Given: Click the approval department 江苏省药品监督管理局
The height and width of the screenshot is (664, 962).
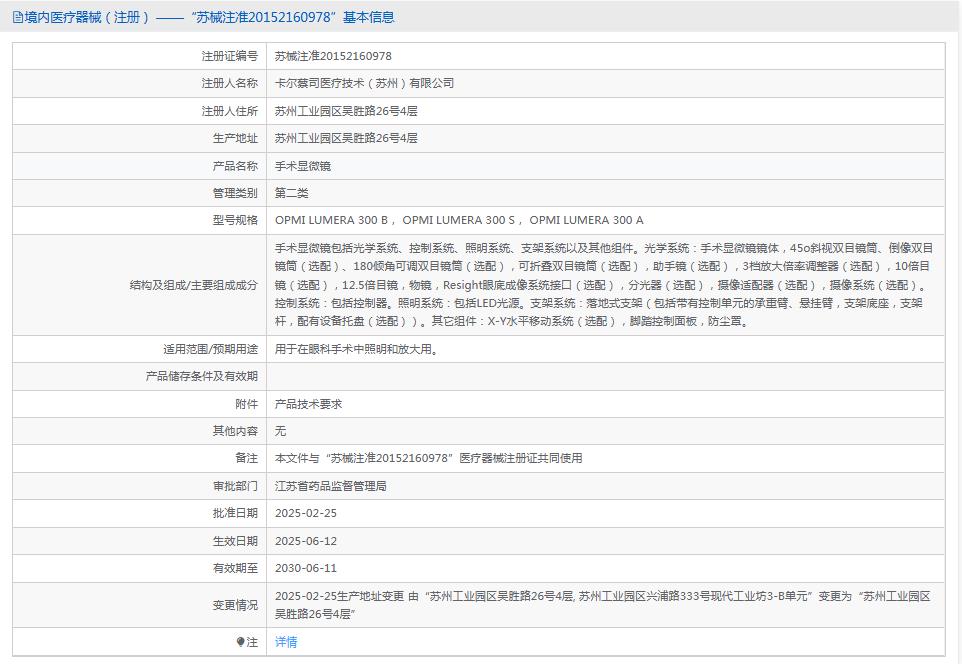Looking at the screenshot, I should pos(331,486).
